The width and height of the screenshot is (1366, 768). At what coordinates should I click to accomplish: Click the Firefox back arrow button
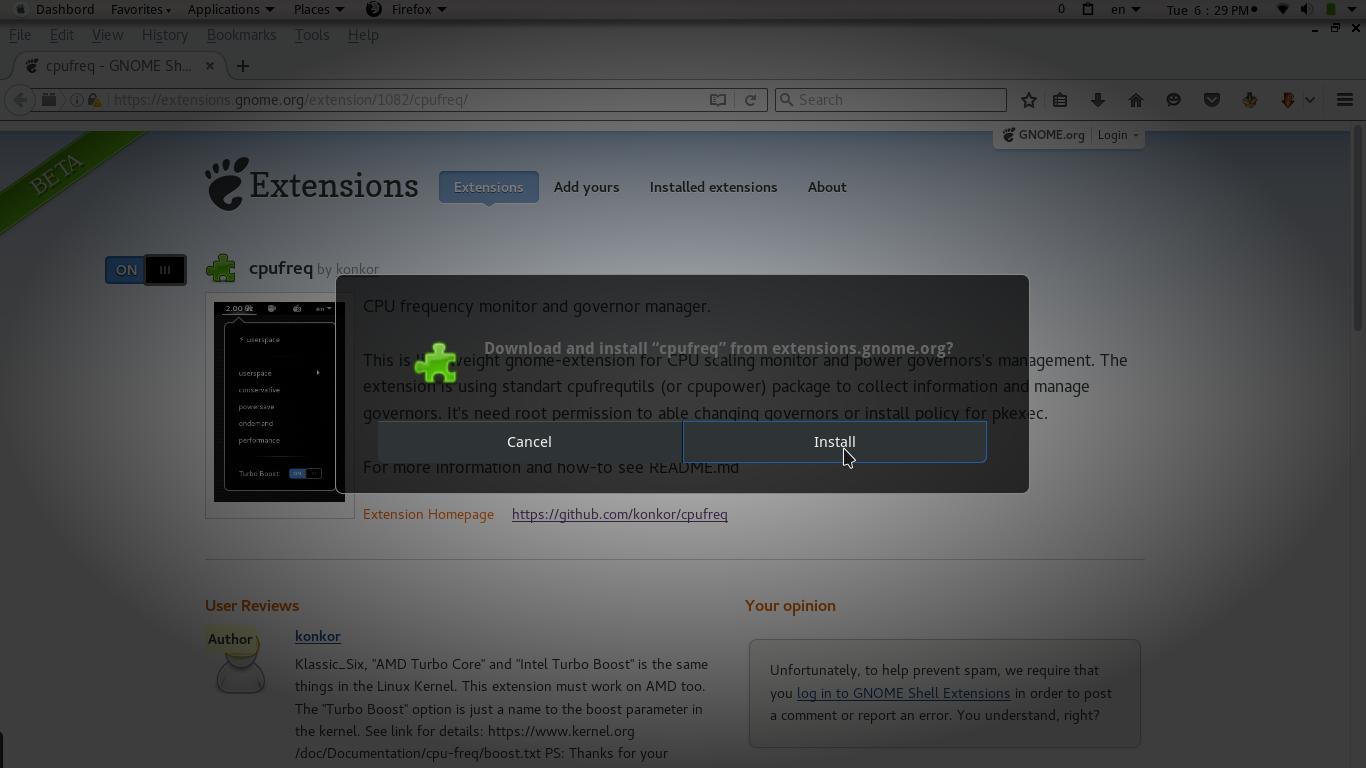point(20,100)
